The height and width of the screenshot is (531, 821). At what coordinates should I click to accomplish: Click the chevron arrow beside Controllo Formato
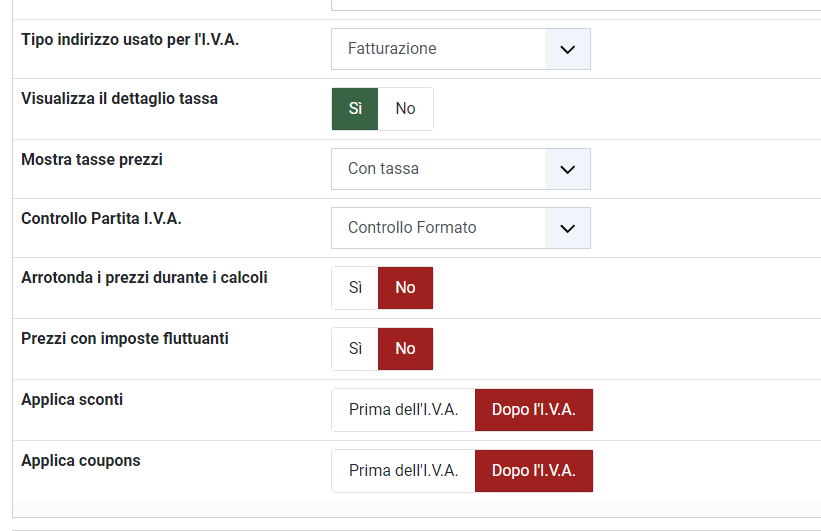coord(568,228)
